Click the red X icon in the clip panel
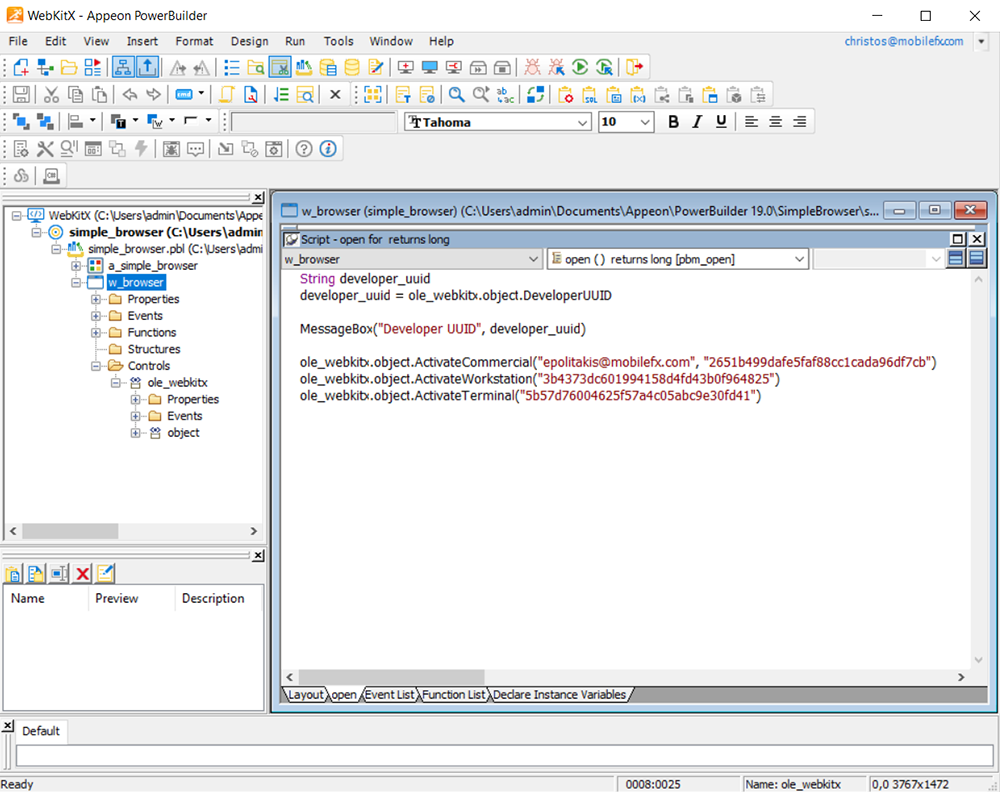 tap(82, 574)
